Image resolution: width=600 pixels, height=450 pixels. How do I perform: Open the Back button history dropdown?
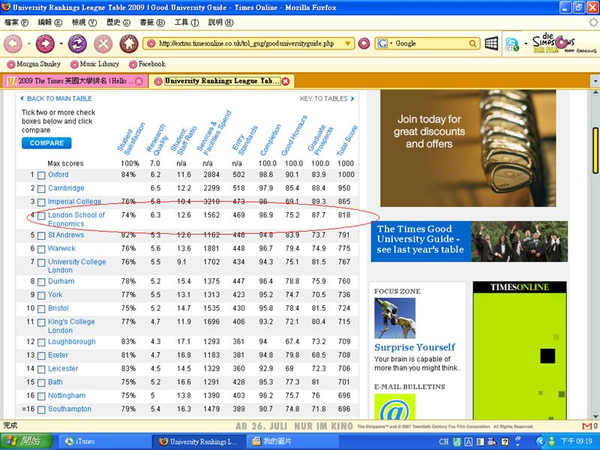pyautogui.click(x=29, y=44)
